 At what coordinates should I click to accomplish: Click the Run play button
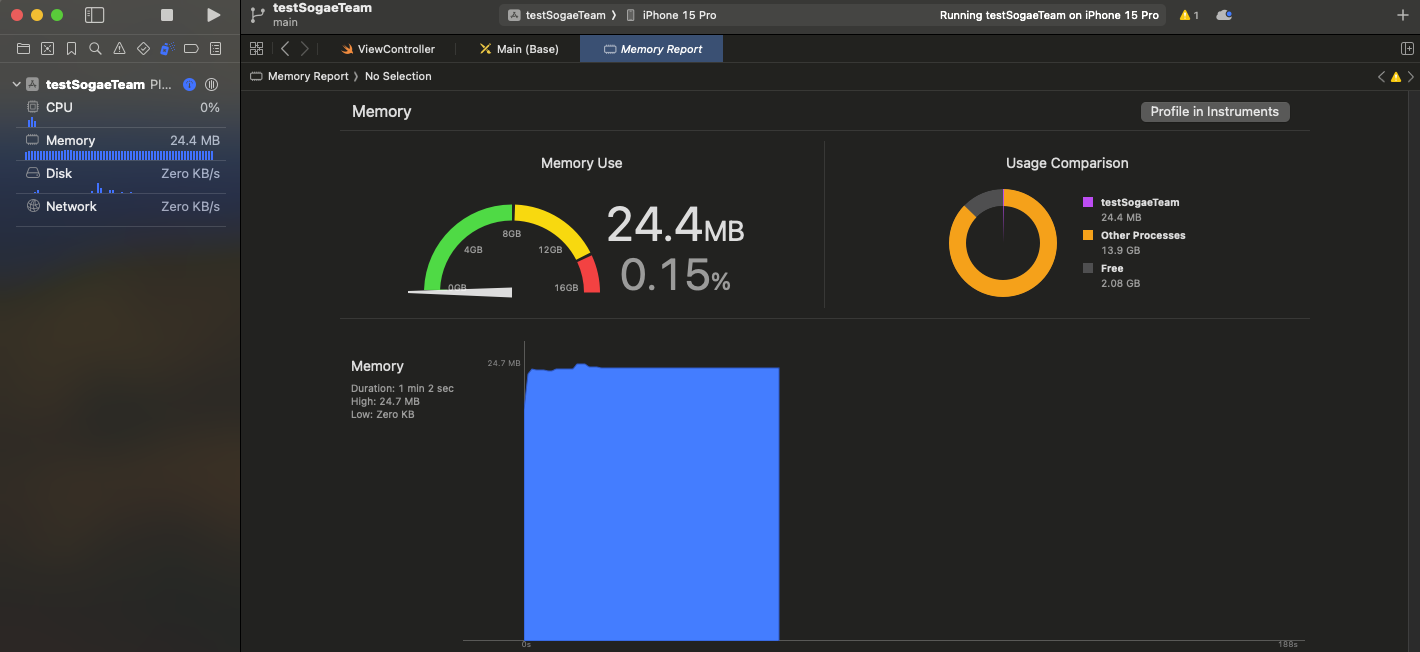tap(213, 15)
